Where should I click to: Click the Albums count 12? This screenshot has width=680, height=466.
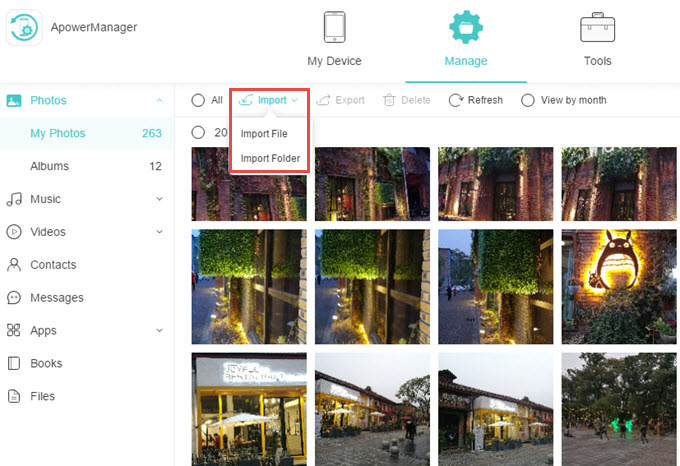[155, 166]
